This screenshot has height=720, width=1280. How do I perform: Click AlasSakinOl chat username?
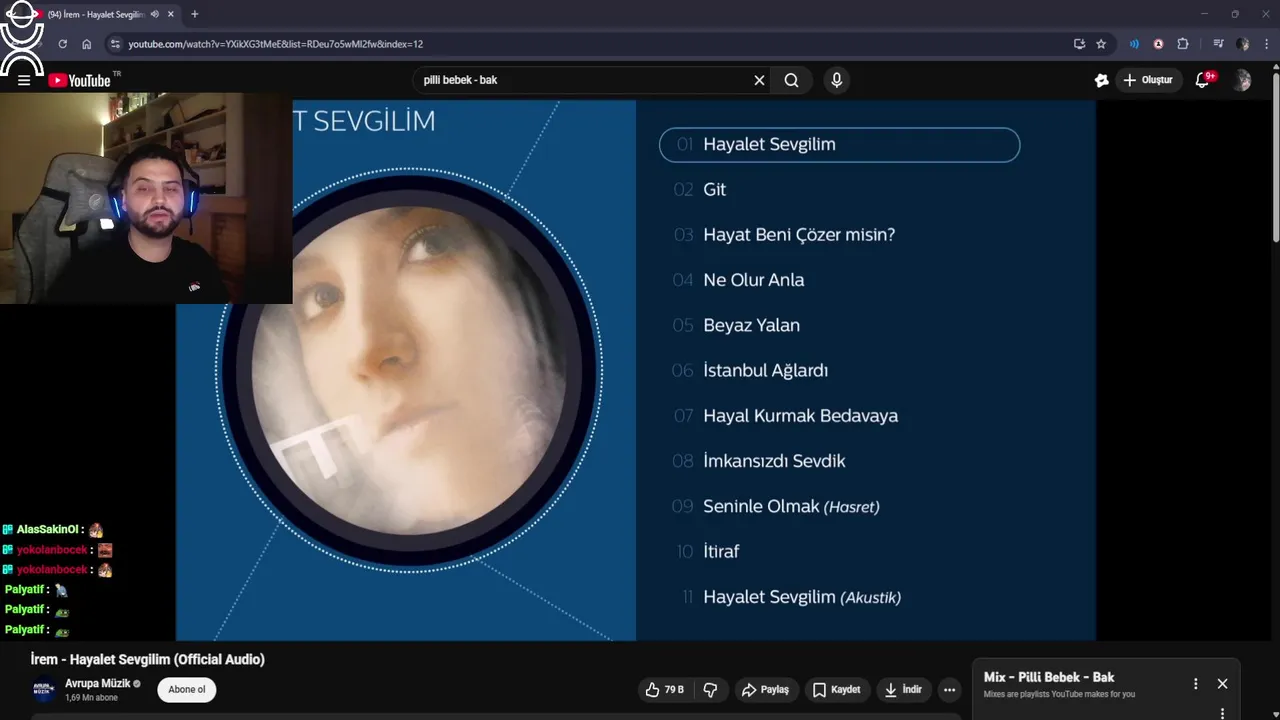click(x=46, y=530)
